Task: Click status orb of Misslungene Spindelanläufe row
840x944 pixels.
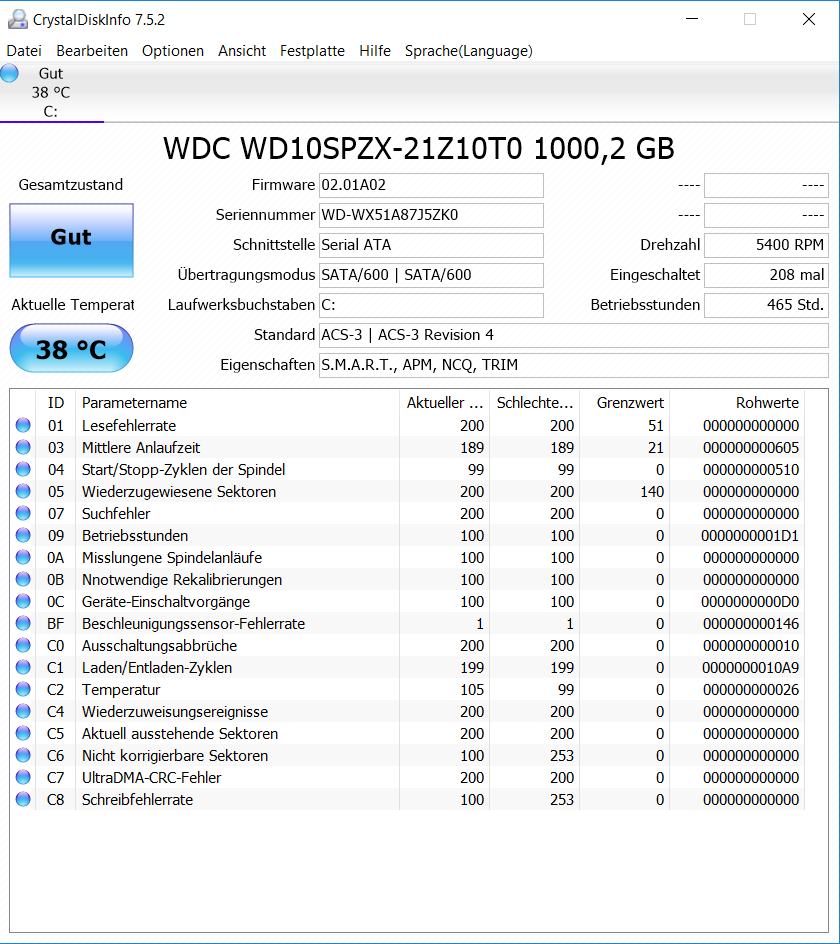Action: (x=23, y=557)
